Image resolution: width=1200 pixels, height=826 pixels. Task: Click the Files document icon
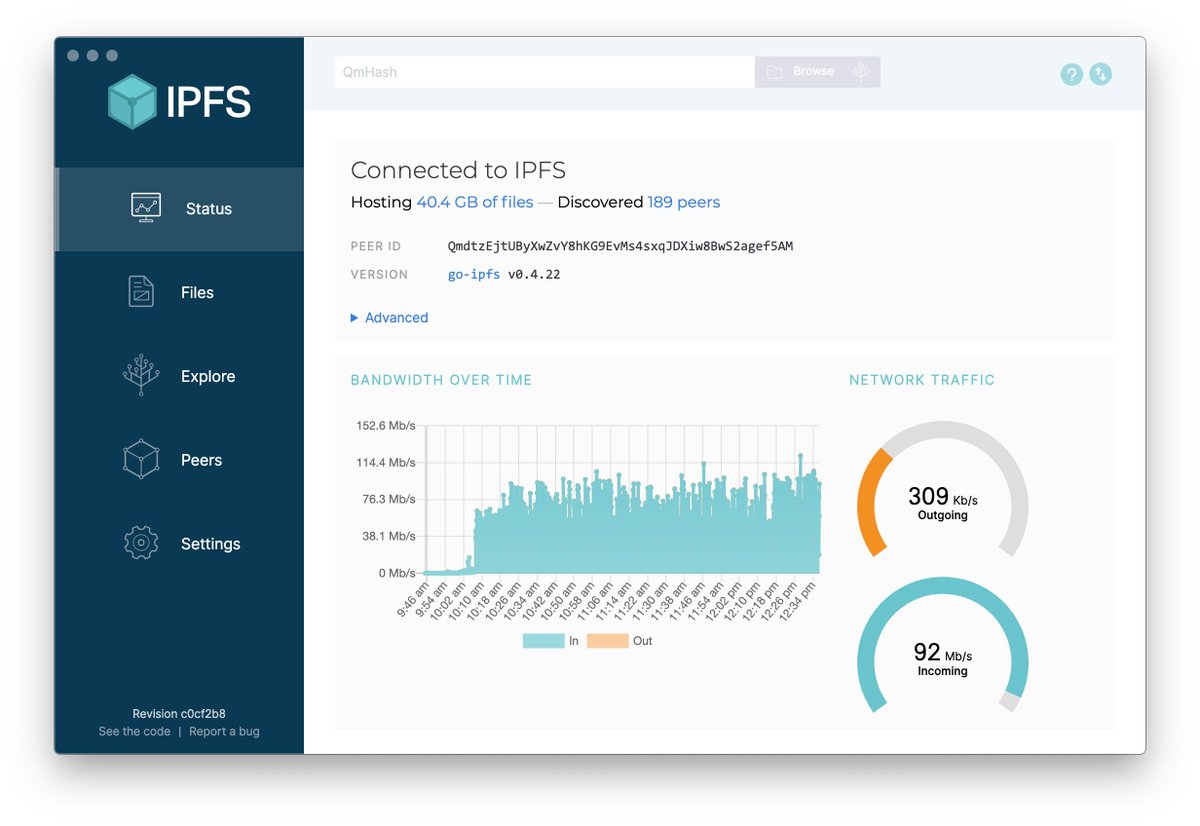point(142,292)
